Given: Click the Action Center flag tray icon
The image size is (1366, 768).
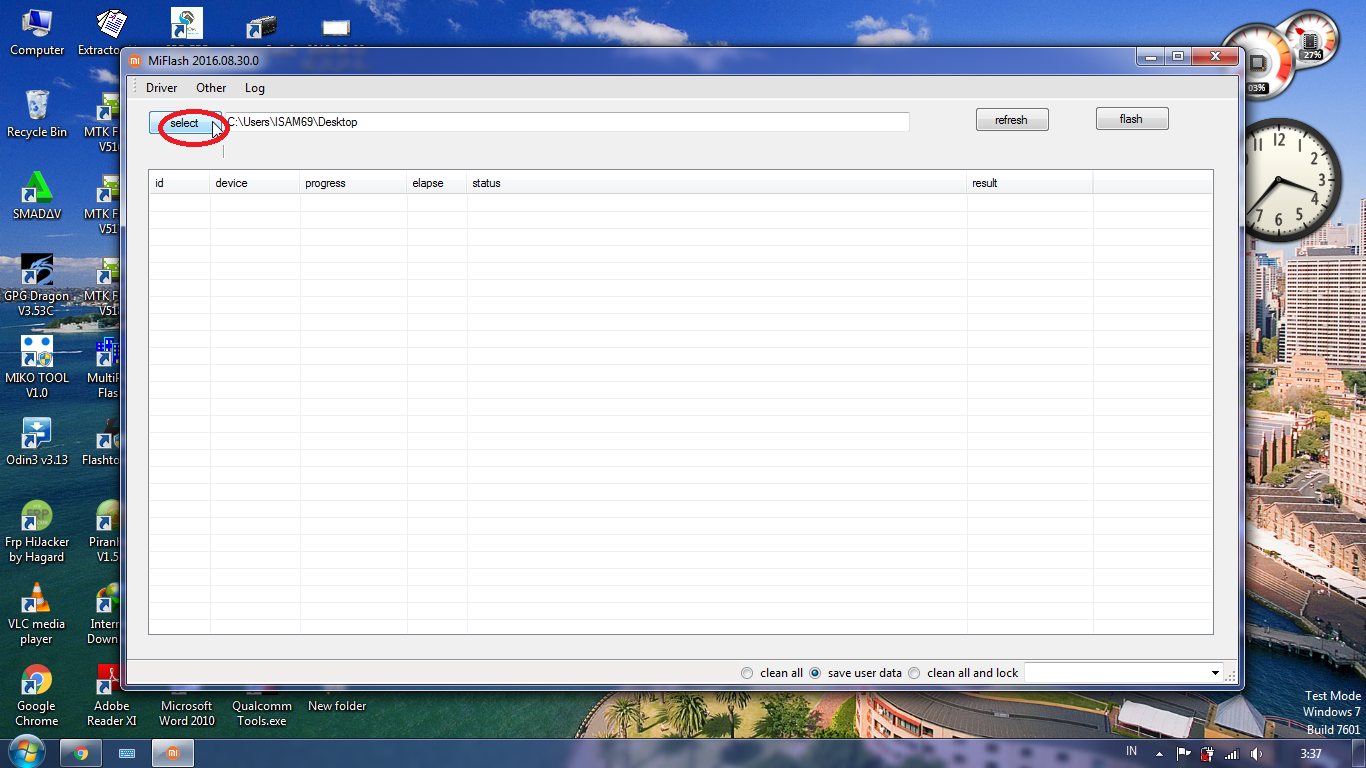Looking at the screenshot, I should point(1183,754).
